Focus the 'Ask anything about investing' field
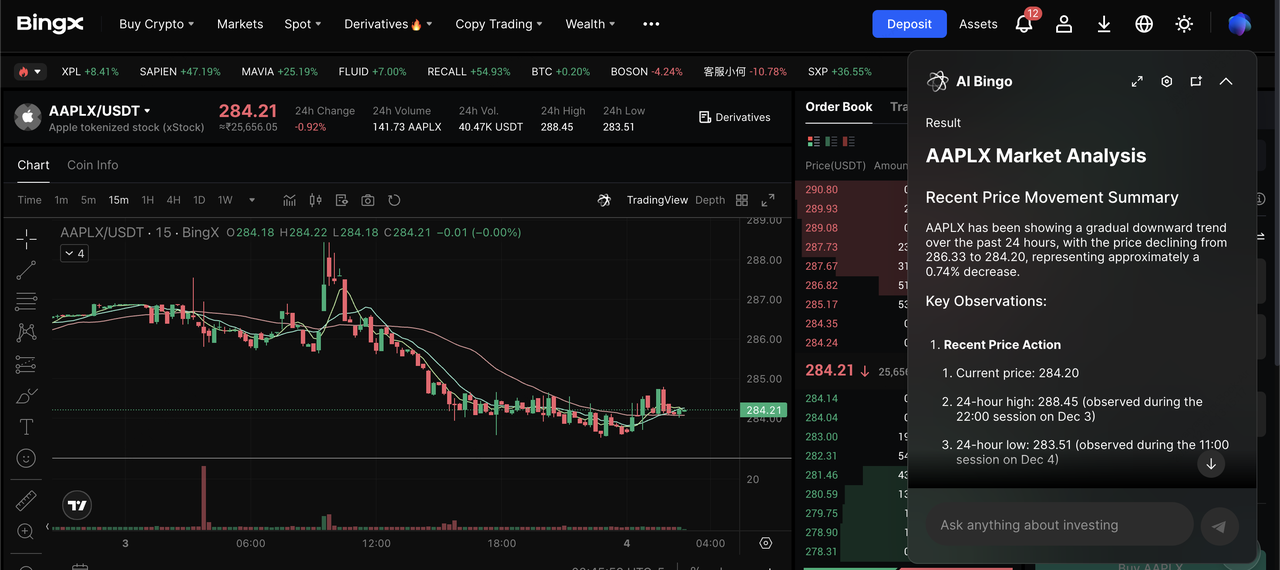Viewport: 1280px width, 570px height. pyautogui.click(x=1059, y=525)
